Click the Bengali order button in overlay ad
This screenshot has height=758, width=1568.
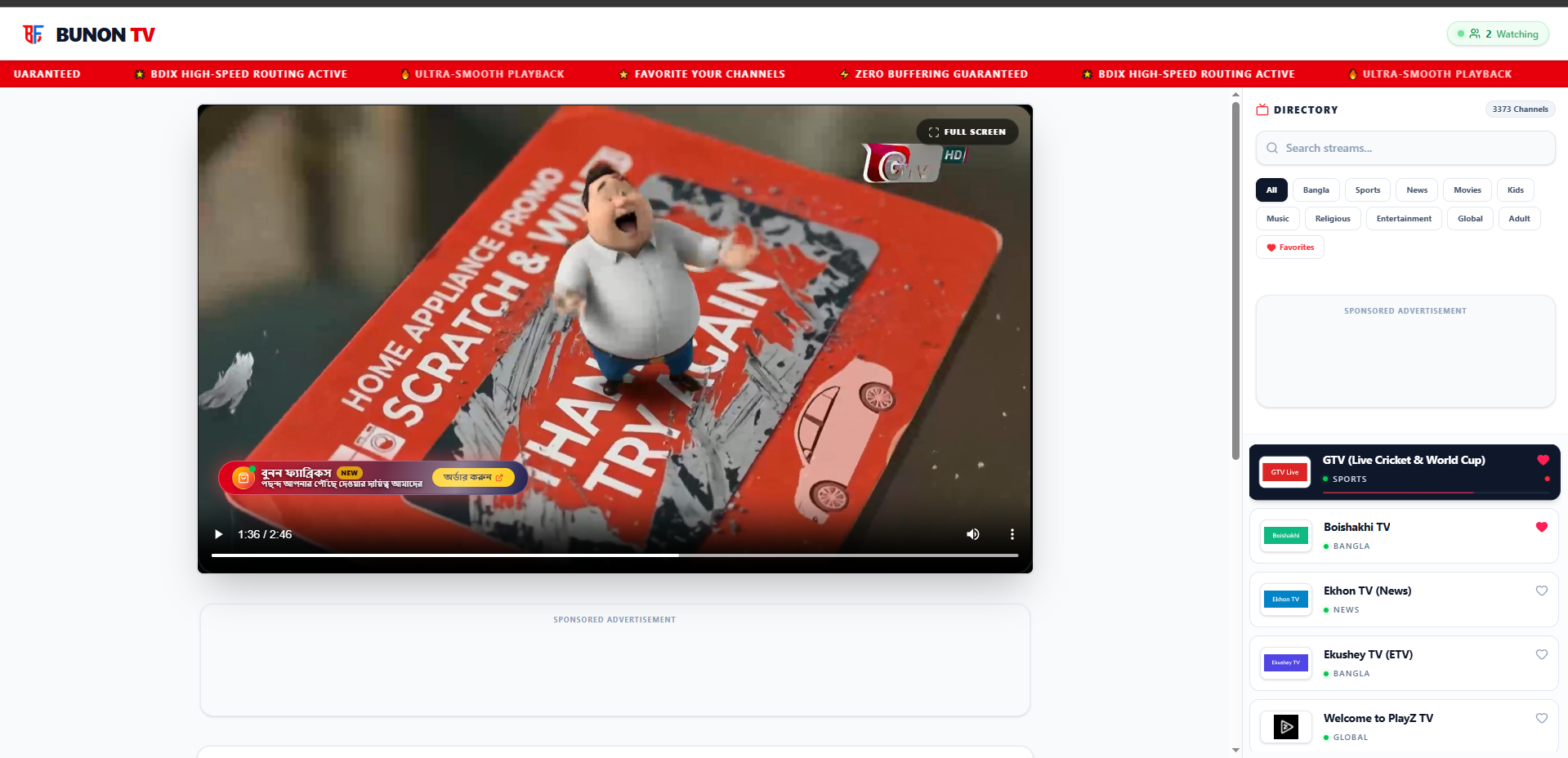[x=473, y=477]
